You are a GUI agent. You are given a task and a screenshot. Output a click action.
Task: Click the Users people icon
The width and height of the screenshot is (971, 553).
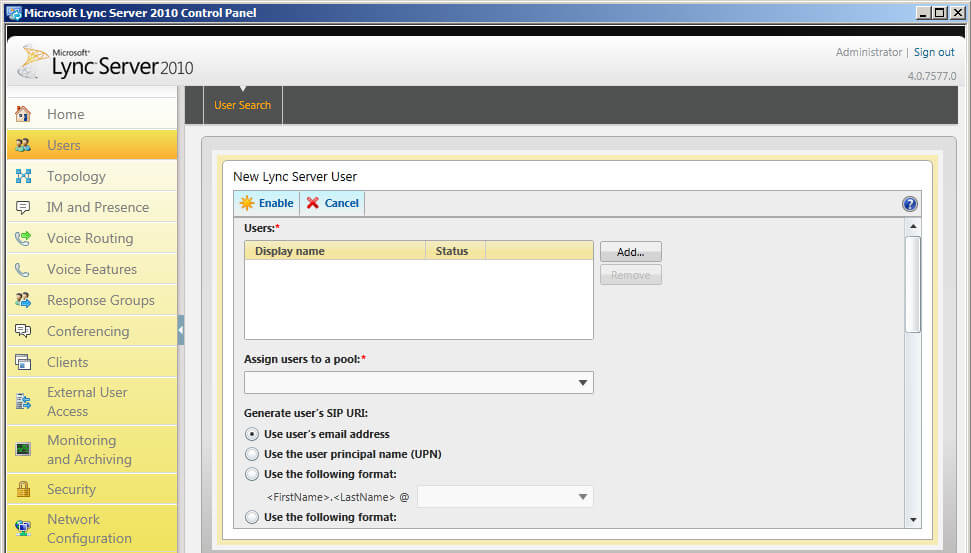coord(23,145)
